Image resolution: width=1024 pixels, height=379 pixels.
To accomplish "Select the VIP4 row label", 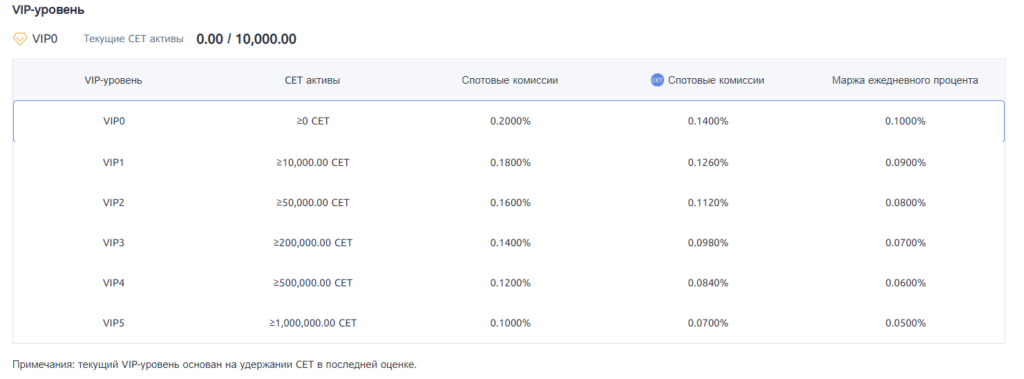I will point(114,283).
